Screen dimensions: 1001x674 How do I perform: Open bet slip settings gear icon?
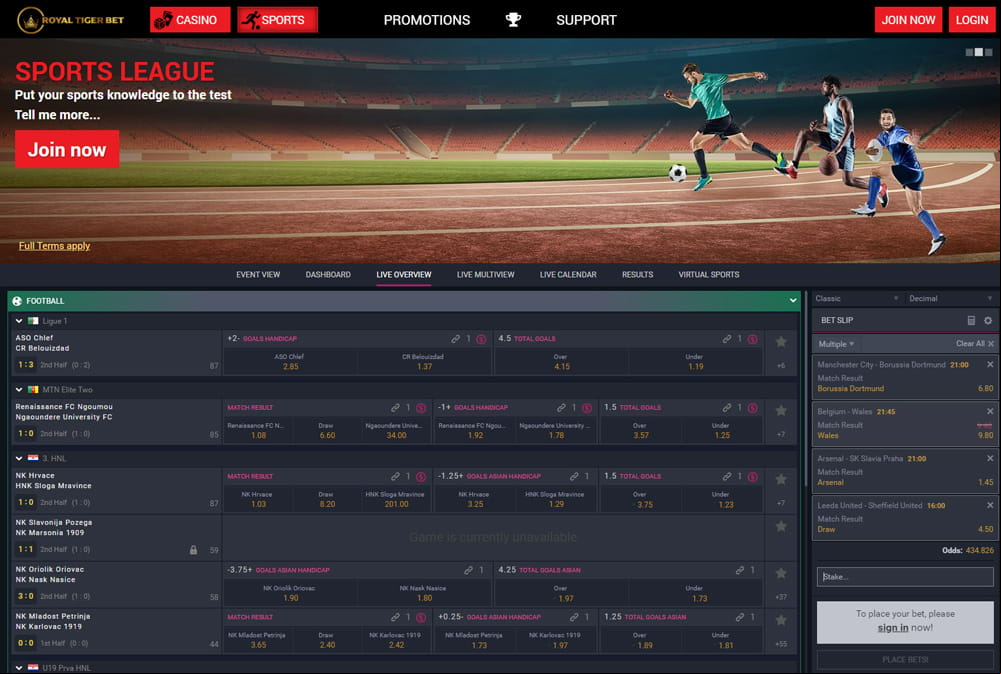pos(988,320)
